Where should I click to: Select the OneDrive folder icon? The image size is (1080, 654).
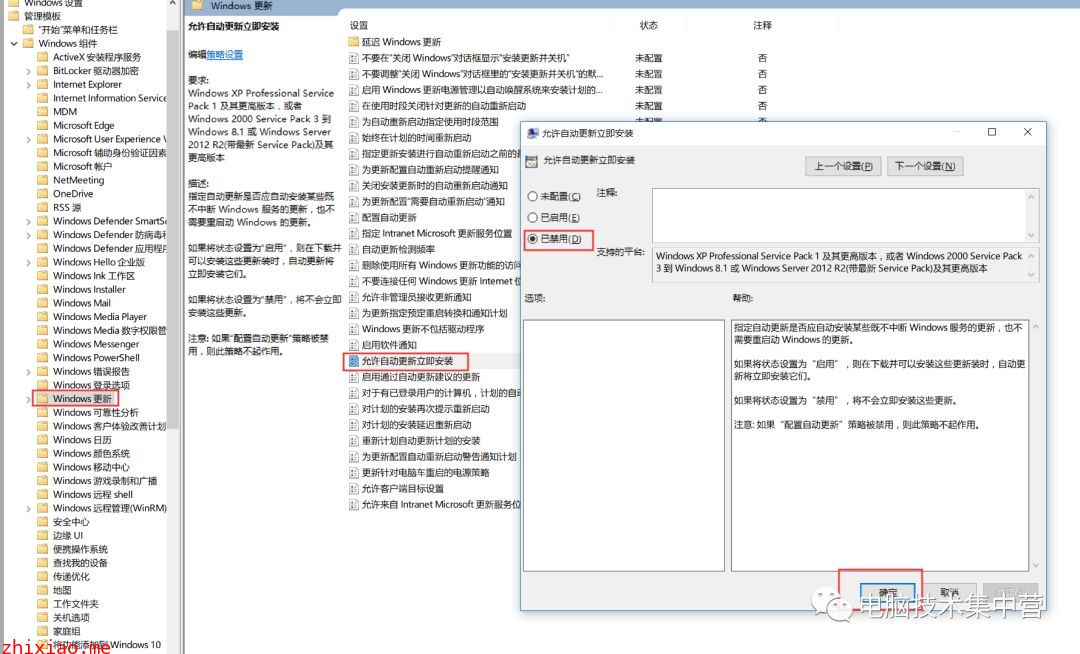pyautogui.click(x=42, y=193)
